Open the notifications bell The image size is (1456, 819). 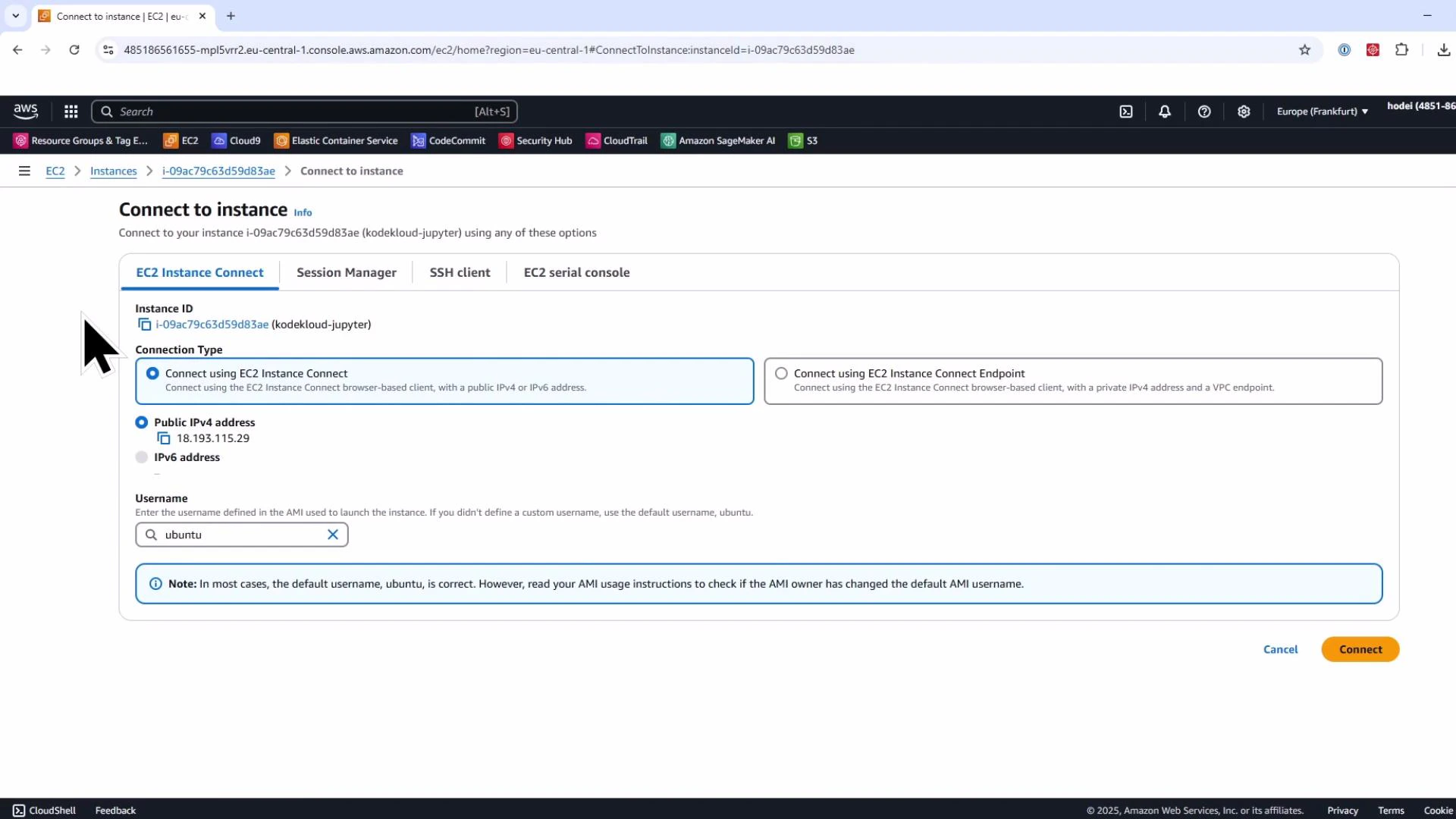coord(1164,111)
